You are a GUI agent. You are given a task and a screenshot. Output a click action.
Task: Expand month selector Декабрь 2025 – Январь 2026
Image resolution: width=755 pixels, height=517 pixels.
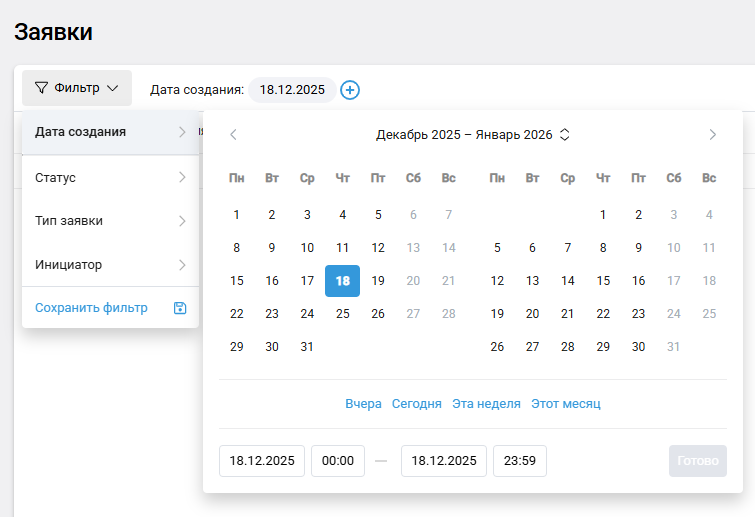tap(472, 135)
